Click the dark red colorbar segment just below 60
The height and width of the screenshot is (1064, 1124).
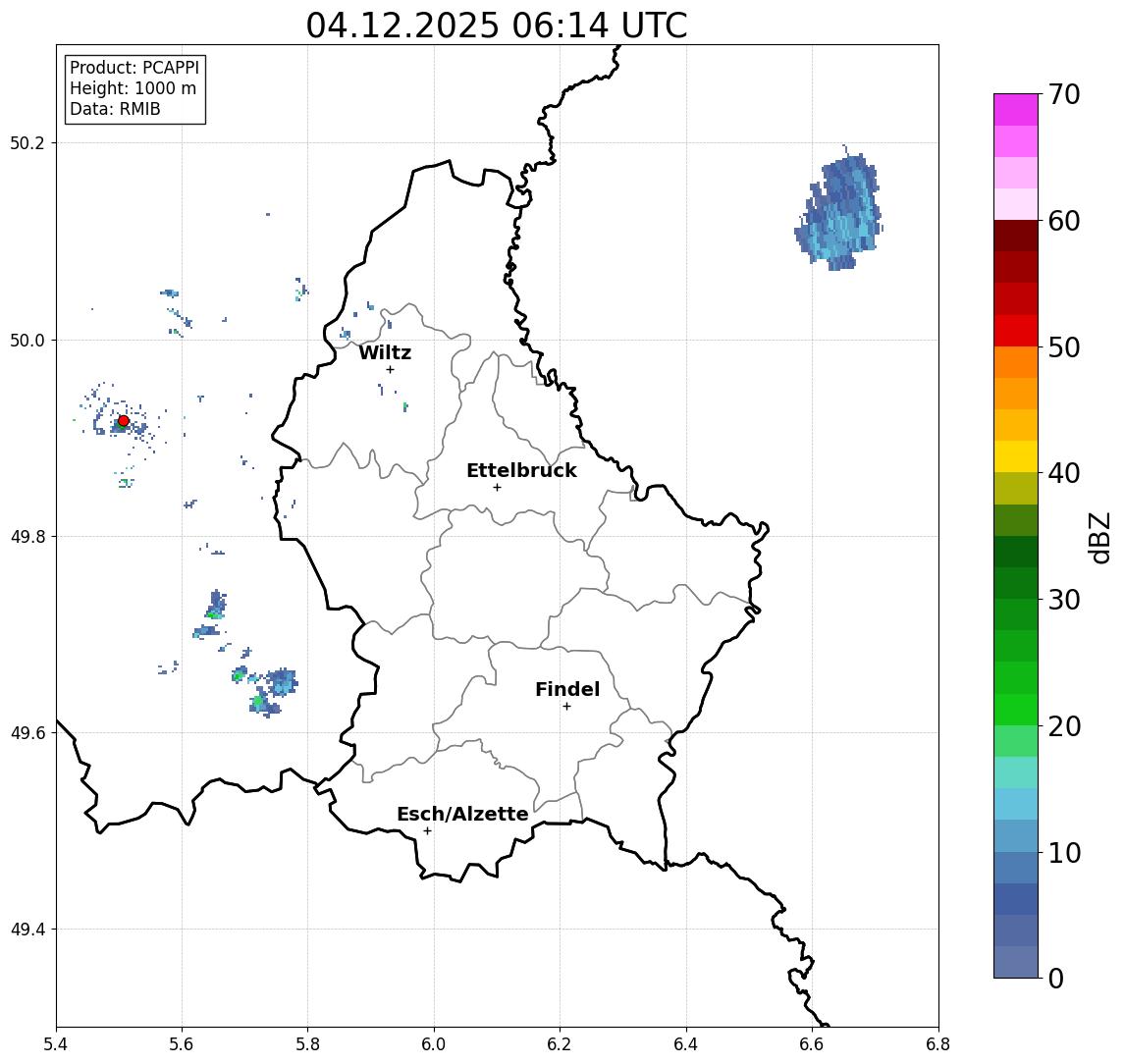(x=1016, y=236)
